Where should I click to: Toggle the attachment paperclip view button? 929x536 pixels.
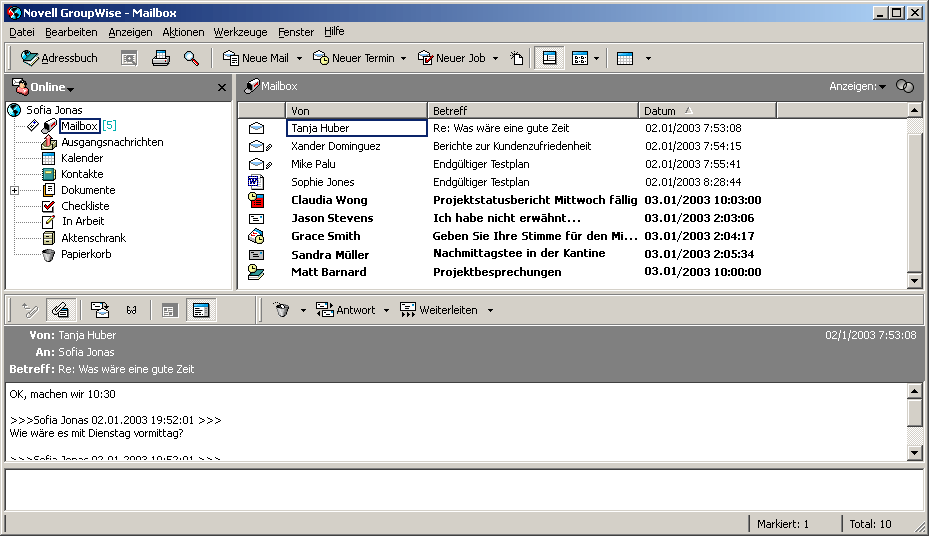[60, 310]
